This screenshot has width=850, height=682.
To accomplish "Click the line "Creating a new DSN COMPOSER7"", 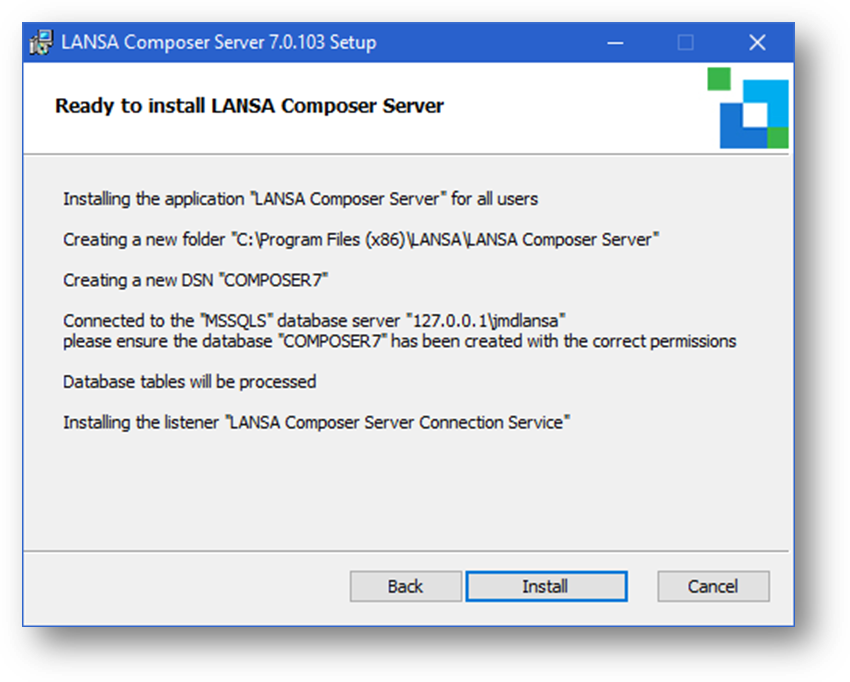I will [195, 280].
